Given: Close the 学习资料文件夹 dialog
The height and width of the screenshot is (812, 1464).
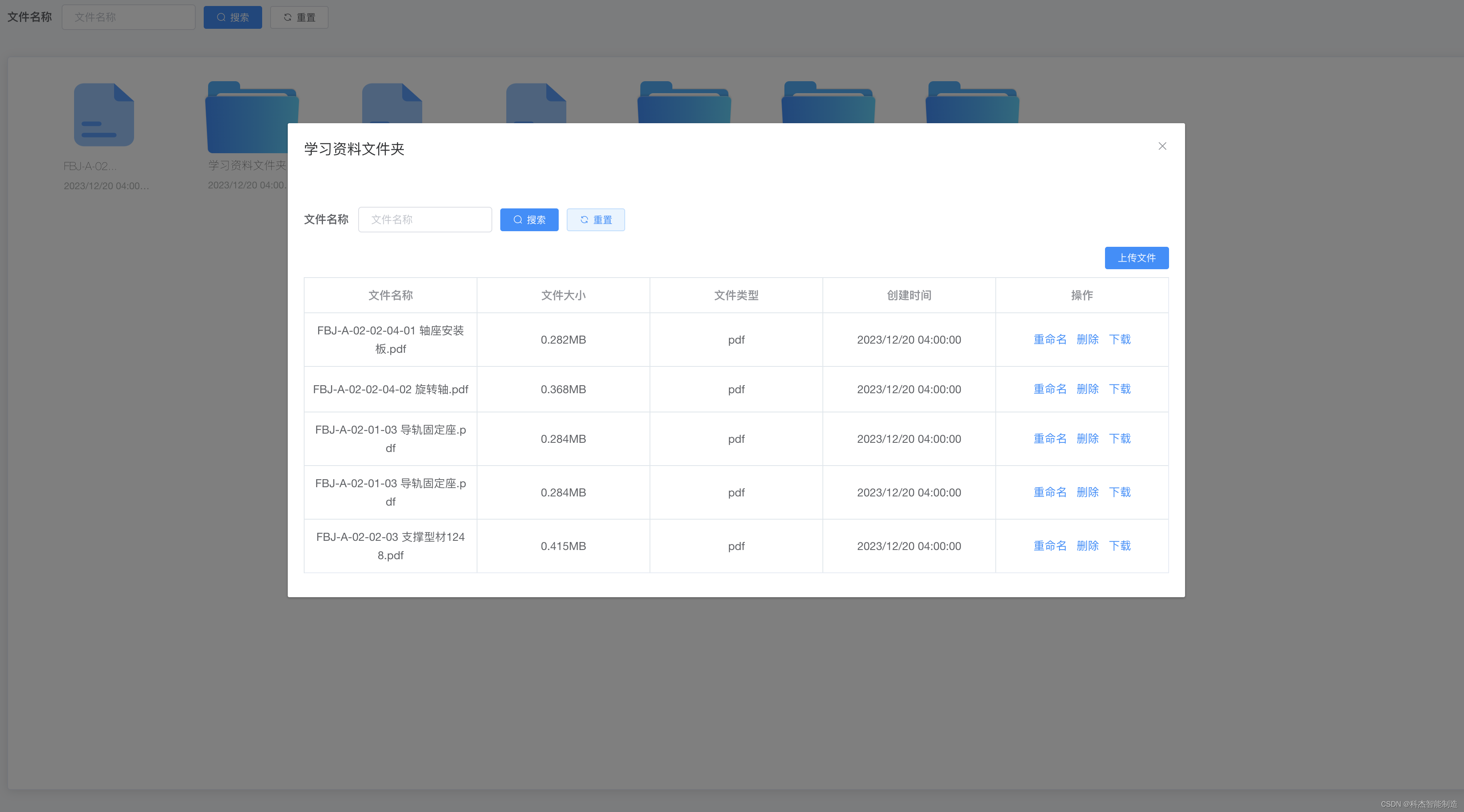Looking at the screenshot, I should [1162, 146].
